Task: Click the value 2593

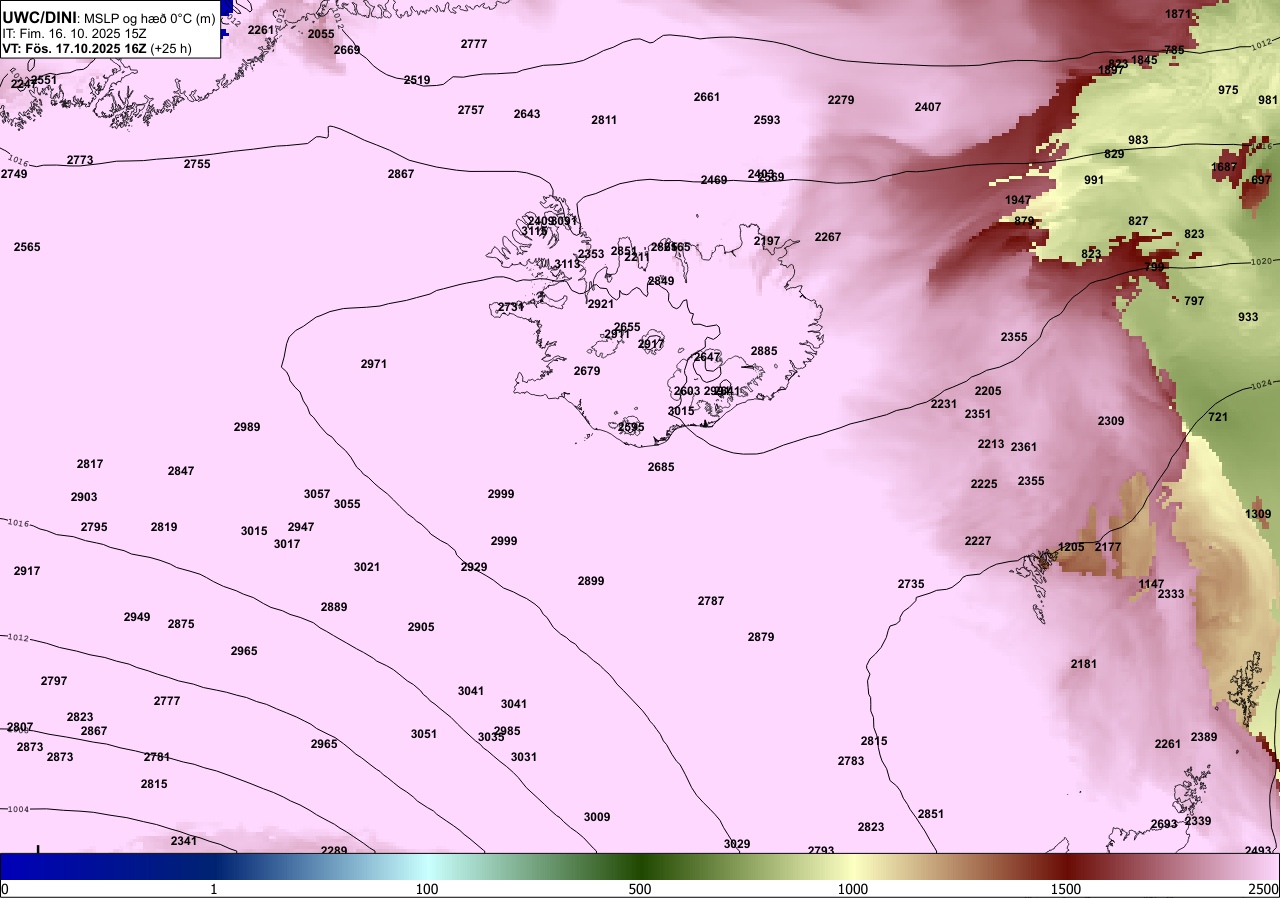Action: click(x=767, y=120)
